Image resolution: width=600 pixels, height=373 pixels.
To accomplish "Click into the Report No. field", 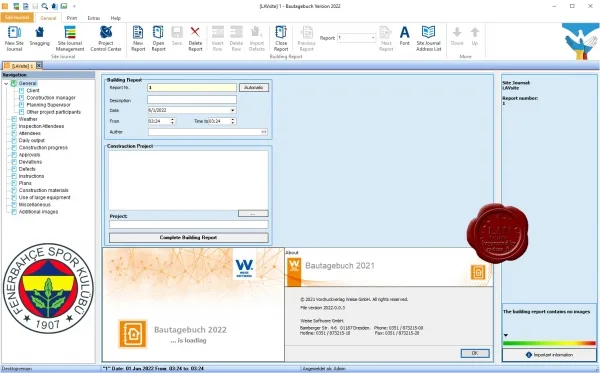I will [192, 88].
